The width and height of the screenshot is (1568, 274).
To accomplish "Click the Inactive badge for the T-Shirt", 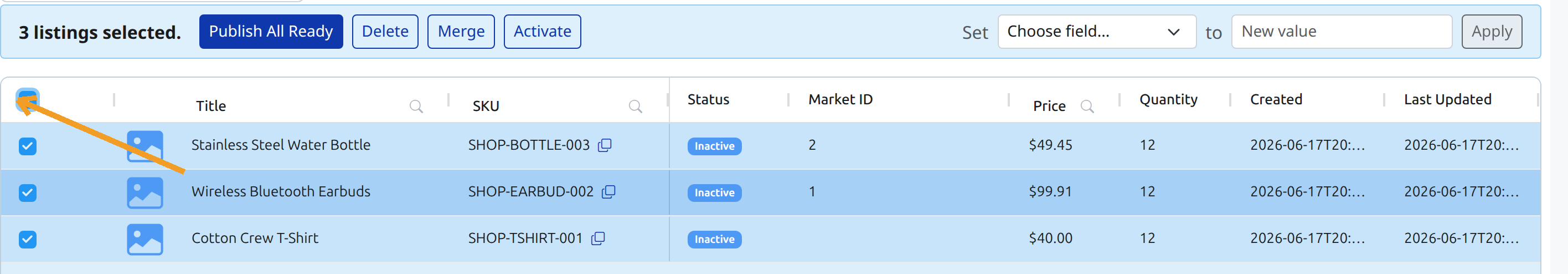I will click(x=714, y=239).
